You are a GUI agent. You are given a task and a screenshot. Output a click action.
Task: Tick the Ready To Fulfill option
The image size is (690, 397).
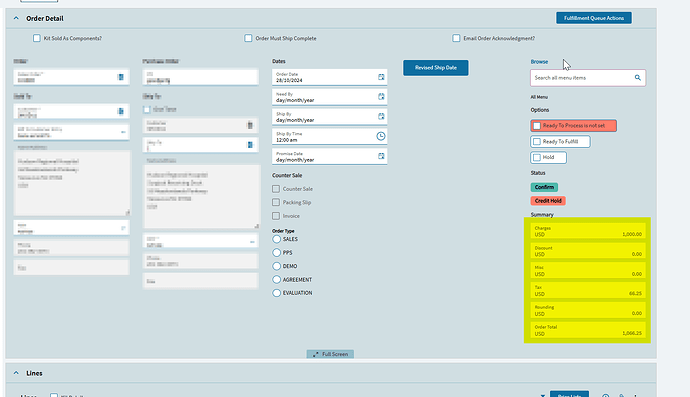(x=536, y=142)
